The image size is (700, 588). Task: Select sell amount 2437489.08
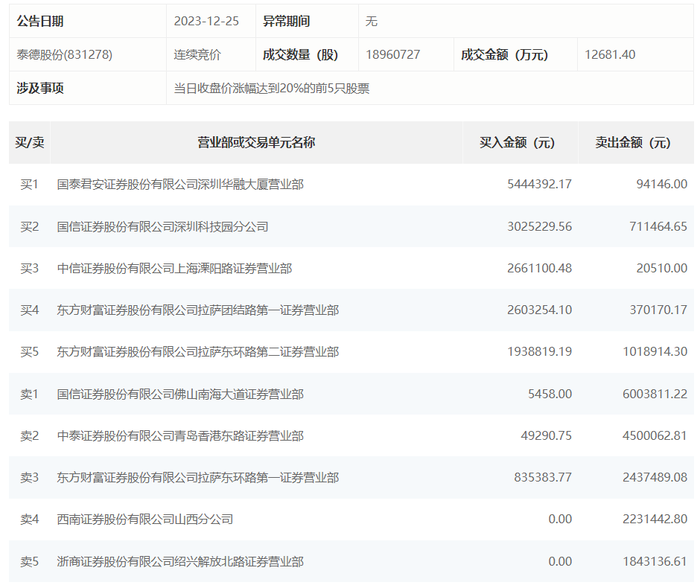(x=655, y=477)
